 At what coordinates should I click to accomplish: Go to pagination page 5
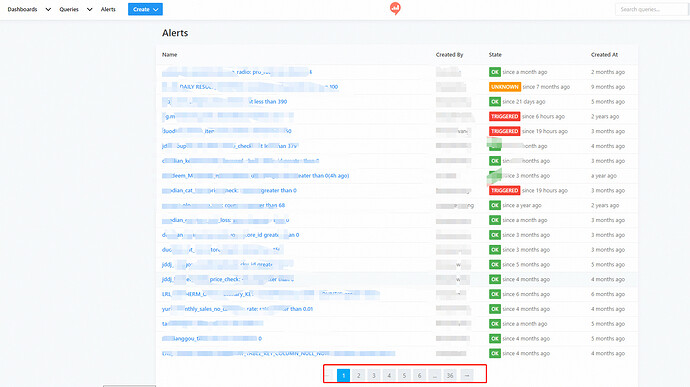pos(404,376)
